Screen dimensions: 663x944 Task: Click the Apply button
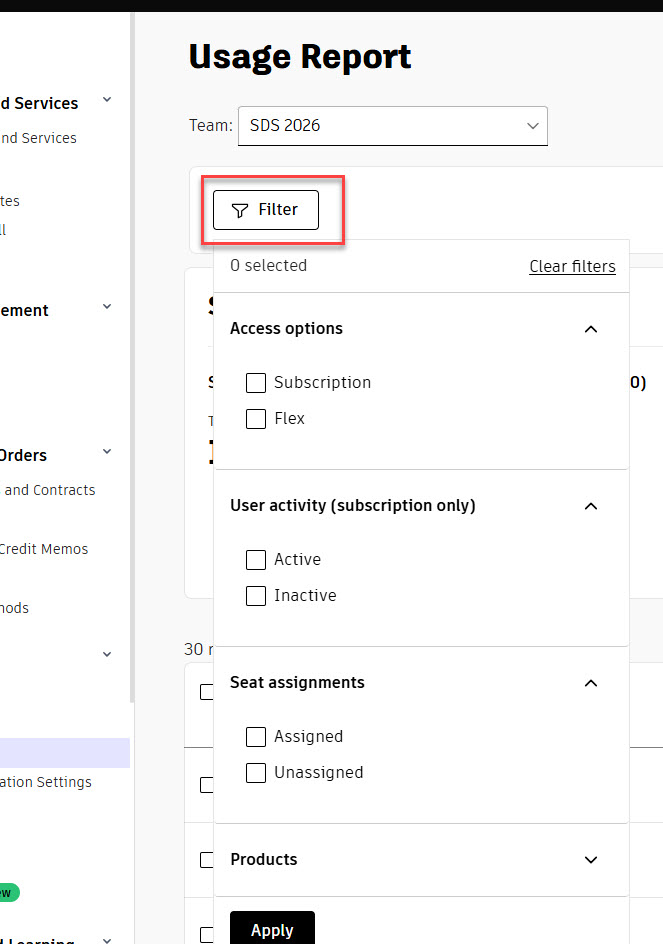[272, 930]
